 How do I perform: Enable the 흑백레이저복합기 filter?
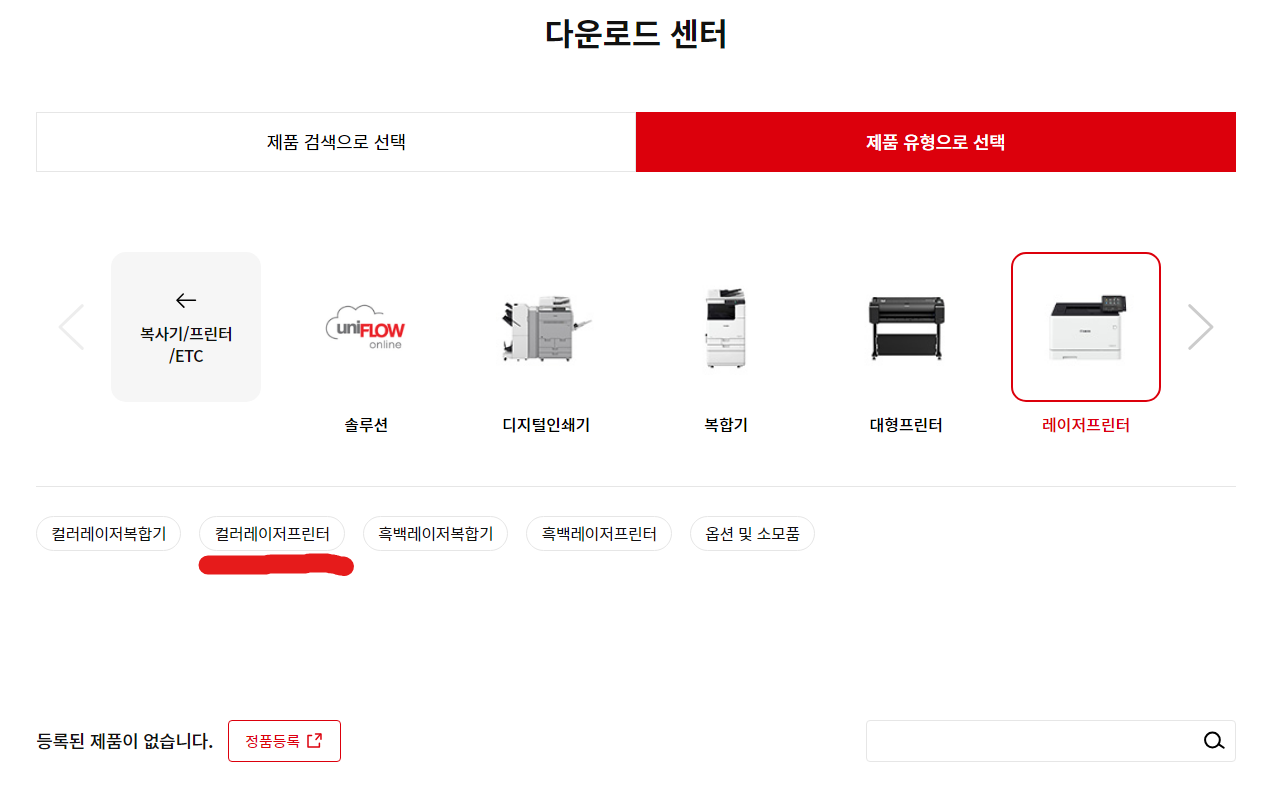coord(435,533)
